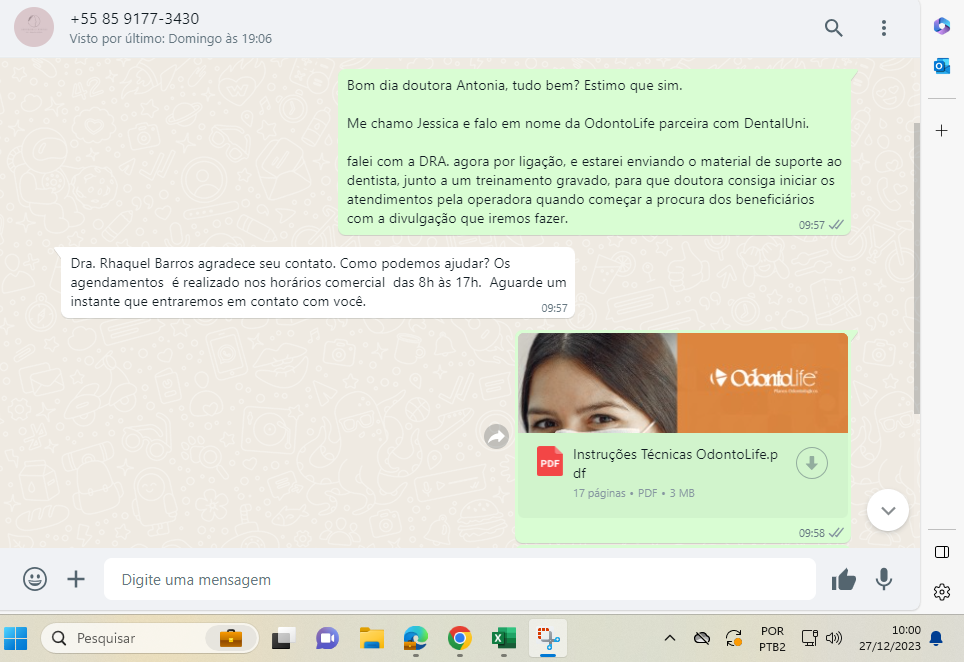The image size is (964, 662).
Task: Toggle the Edge sidebar panel layout
Action: click(x=941, y=552)
